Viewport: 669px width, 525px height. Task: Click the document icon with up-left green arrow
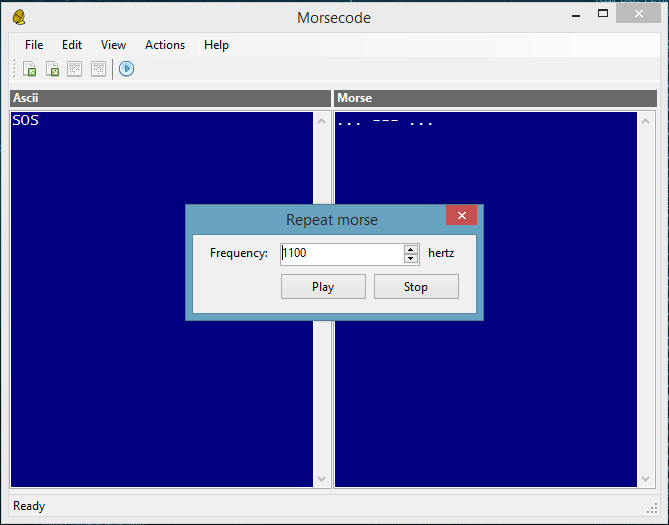[30, 69]
